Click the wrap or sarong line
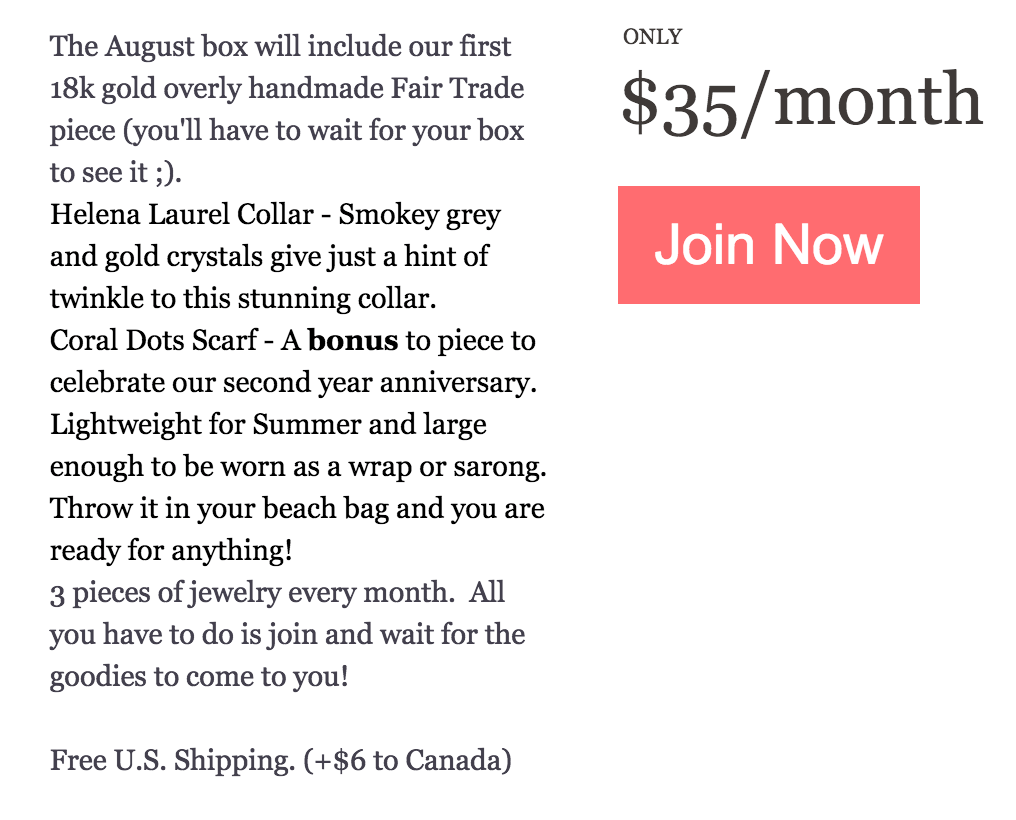1016x820 pixels. (x=299, y=467)
